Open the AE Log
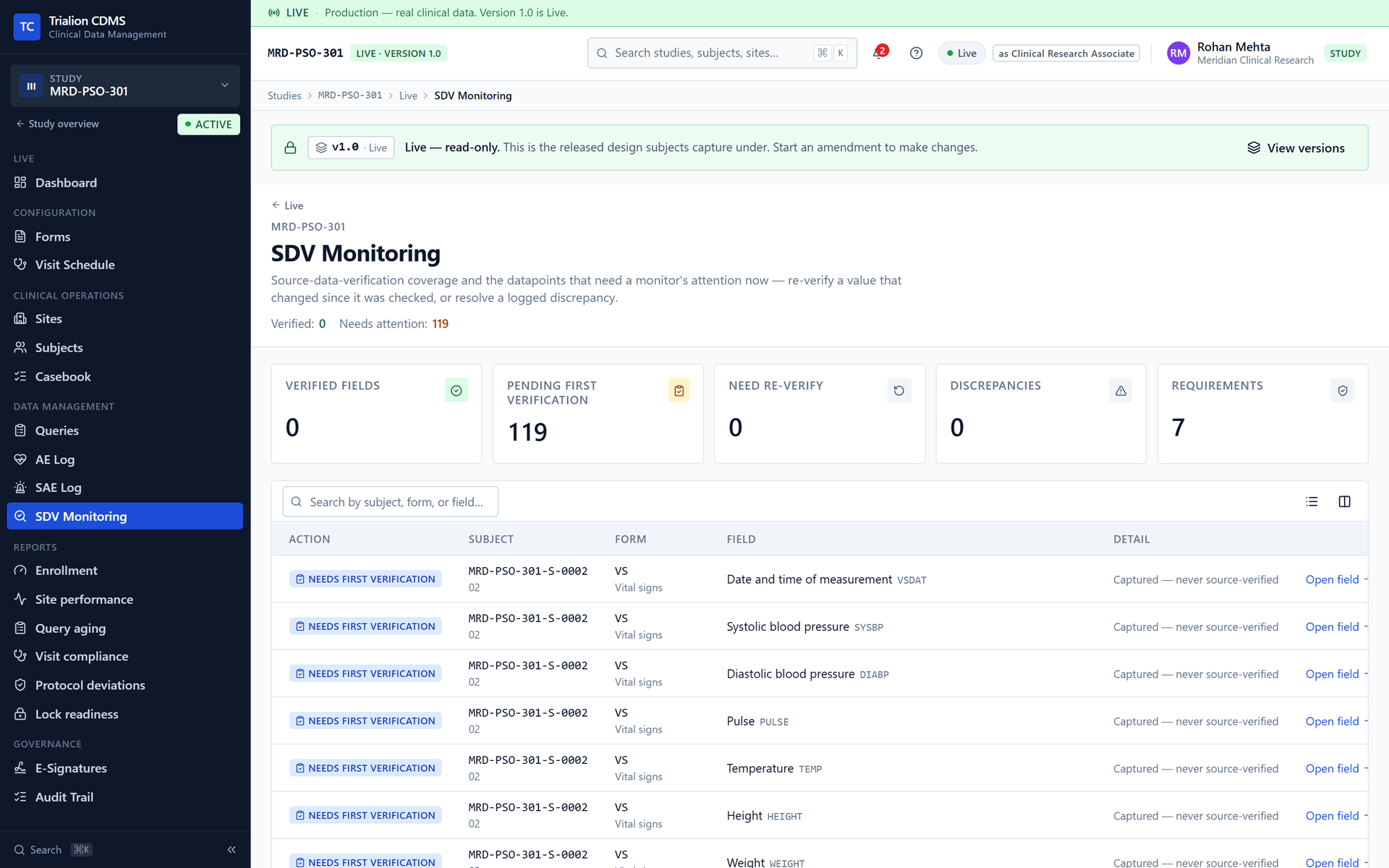The height and width of the screenshot is (868, 1389). (125, 459)
